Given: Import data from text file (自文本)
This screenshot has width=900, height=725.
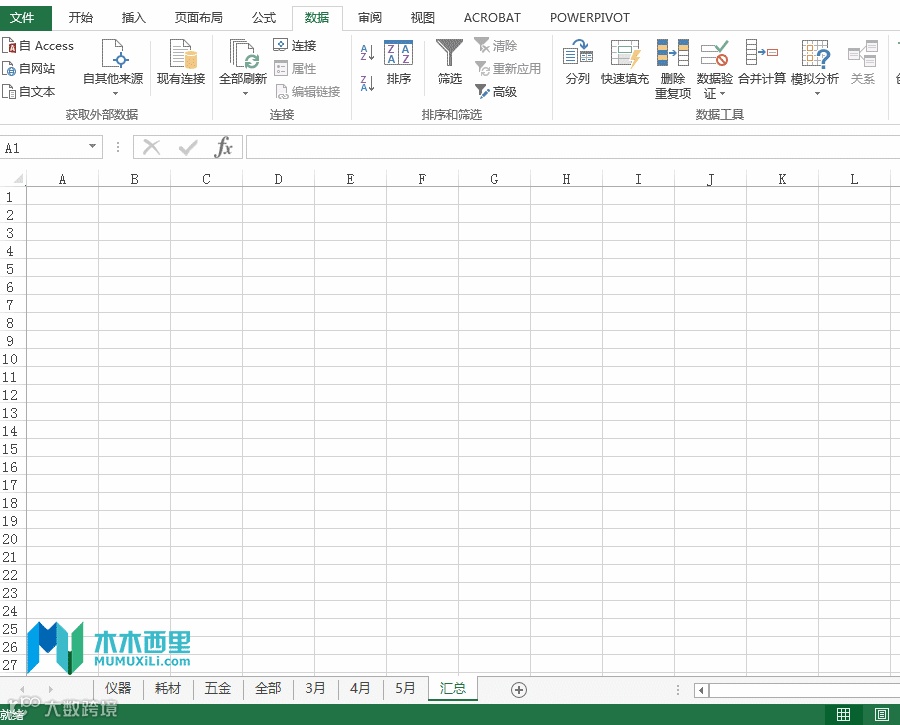Looking at the screenshot, I should coord(29,91).
